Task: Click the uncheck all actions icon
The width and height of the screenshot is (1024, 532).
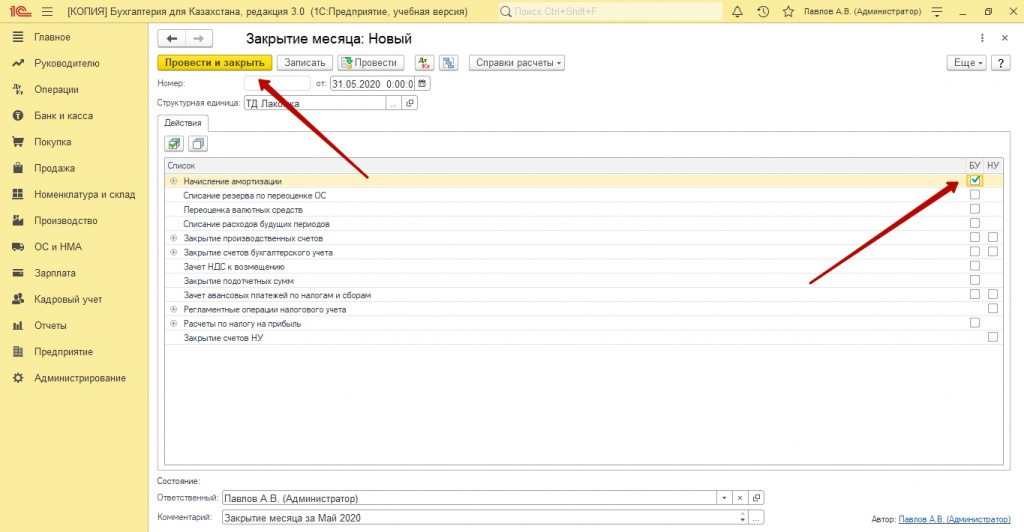Action: point(197,144)
